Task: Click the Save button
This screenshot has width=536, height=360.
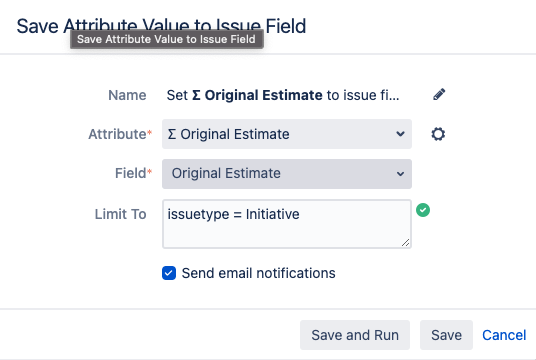Action: (x=446, y=335)
